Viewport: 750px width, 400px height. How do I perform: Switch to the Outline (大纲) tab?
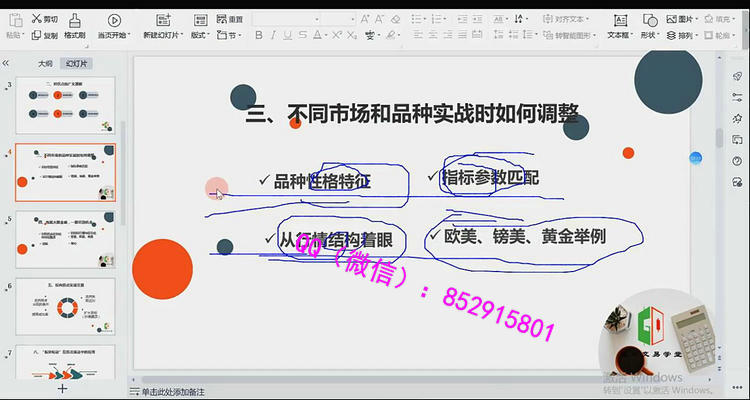(x=45, y=62)
